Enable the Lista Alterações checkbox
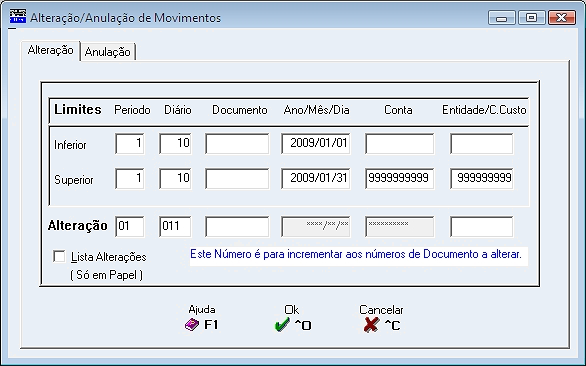This screenshot has height=366, width=586. (x=59, y=256)
